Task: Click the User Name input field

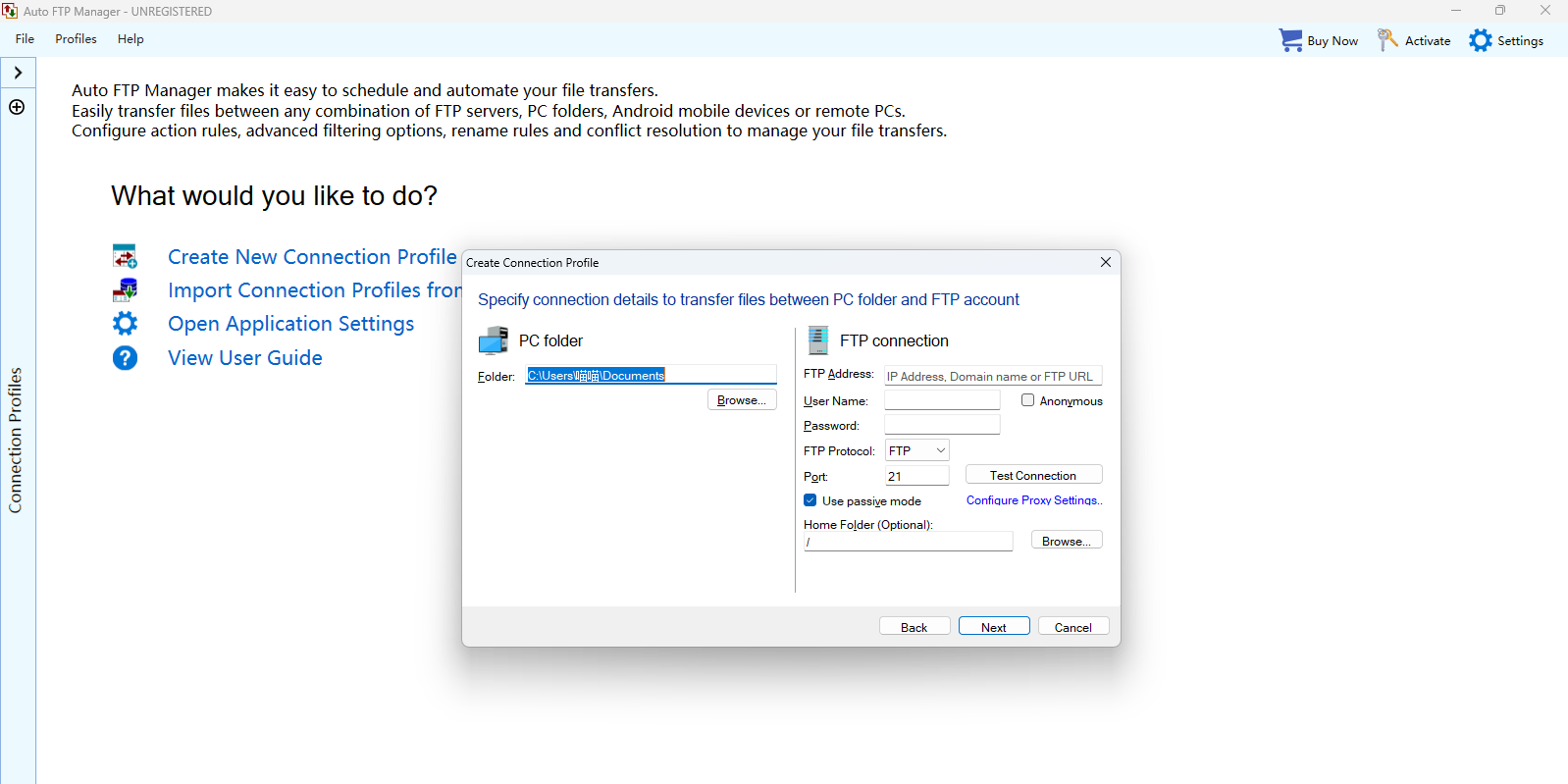Action: coord(942,400)
